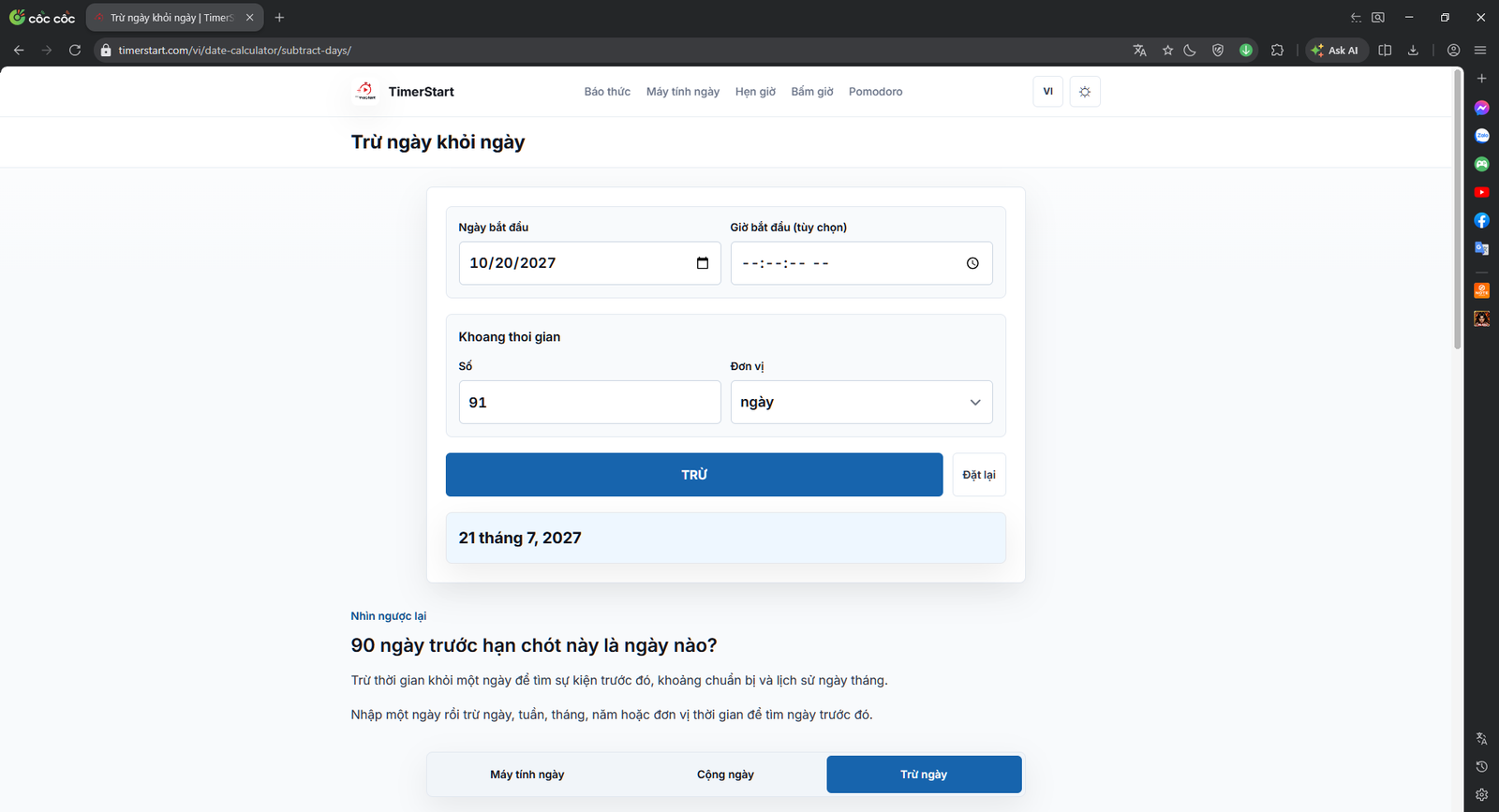The image size is (1499, 812).
Task: Switch to the Cộng ngày tab
Action: [x=725, y=775]
